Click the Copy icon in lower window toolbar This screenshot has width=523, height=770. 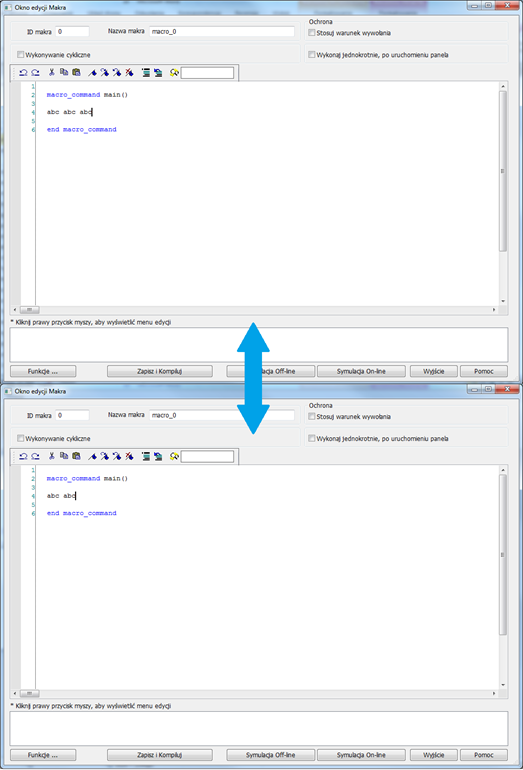point(64,456)
